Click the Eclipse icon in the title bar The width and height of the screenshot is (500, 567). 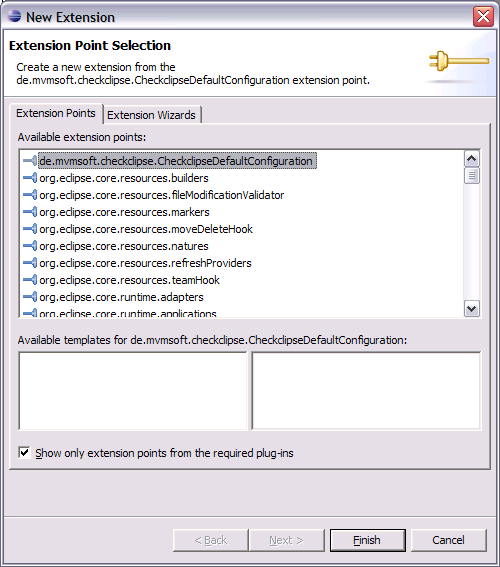coord(14,17)
